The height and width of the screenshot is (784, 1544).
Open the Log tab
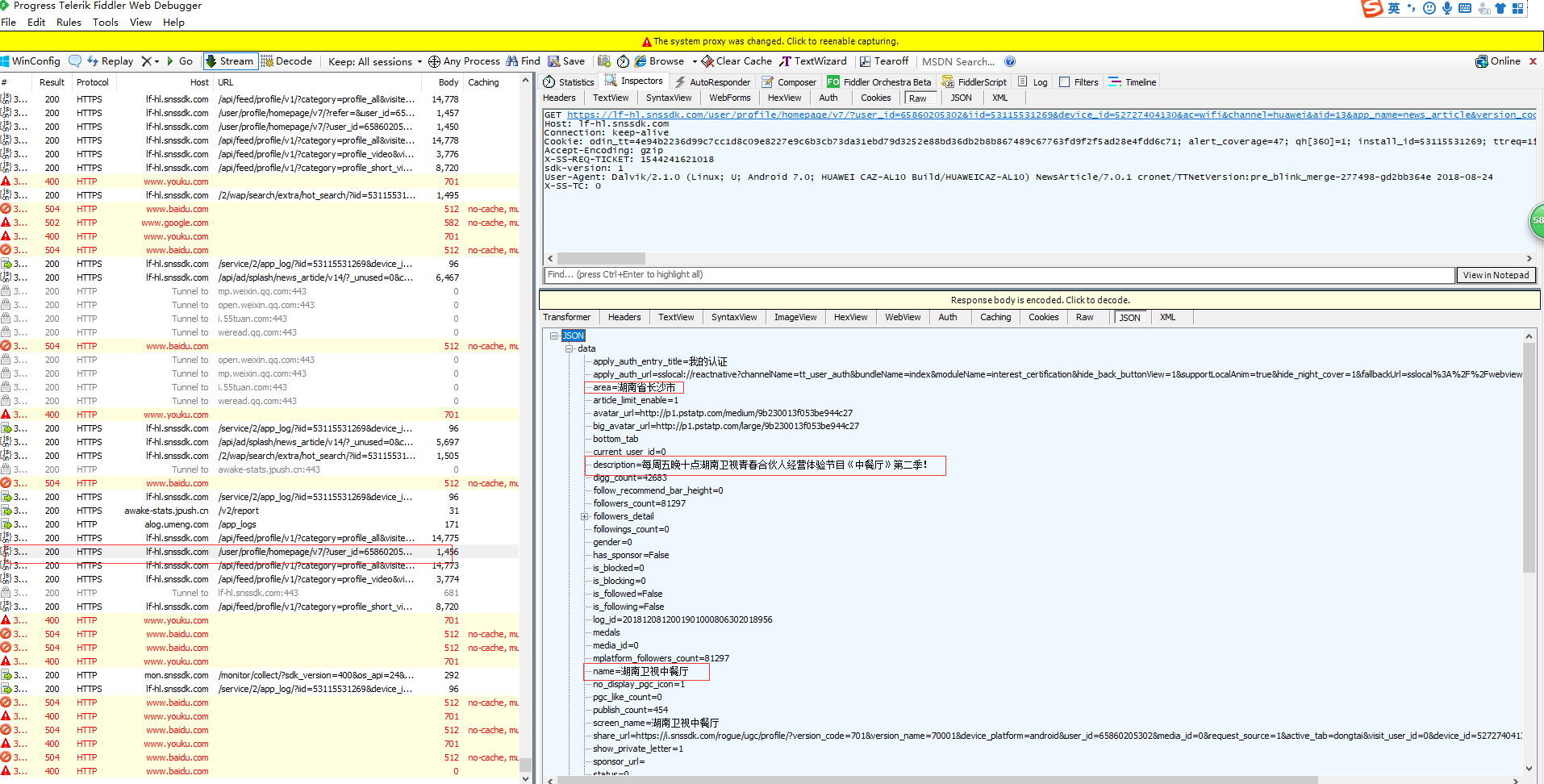(1033, 82)
